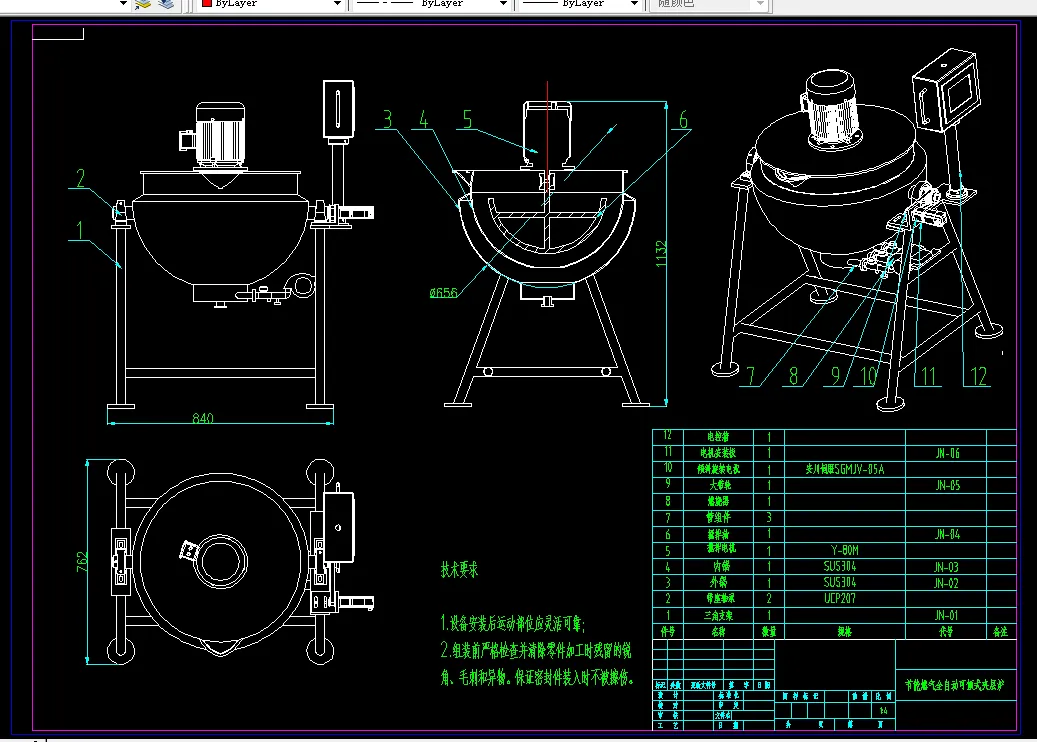
Task: Click balloon number 8 under the isometric view
Action: pos(793,376)
